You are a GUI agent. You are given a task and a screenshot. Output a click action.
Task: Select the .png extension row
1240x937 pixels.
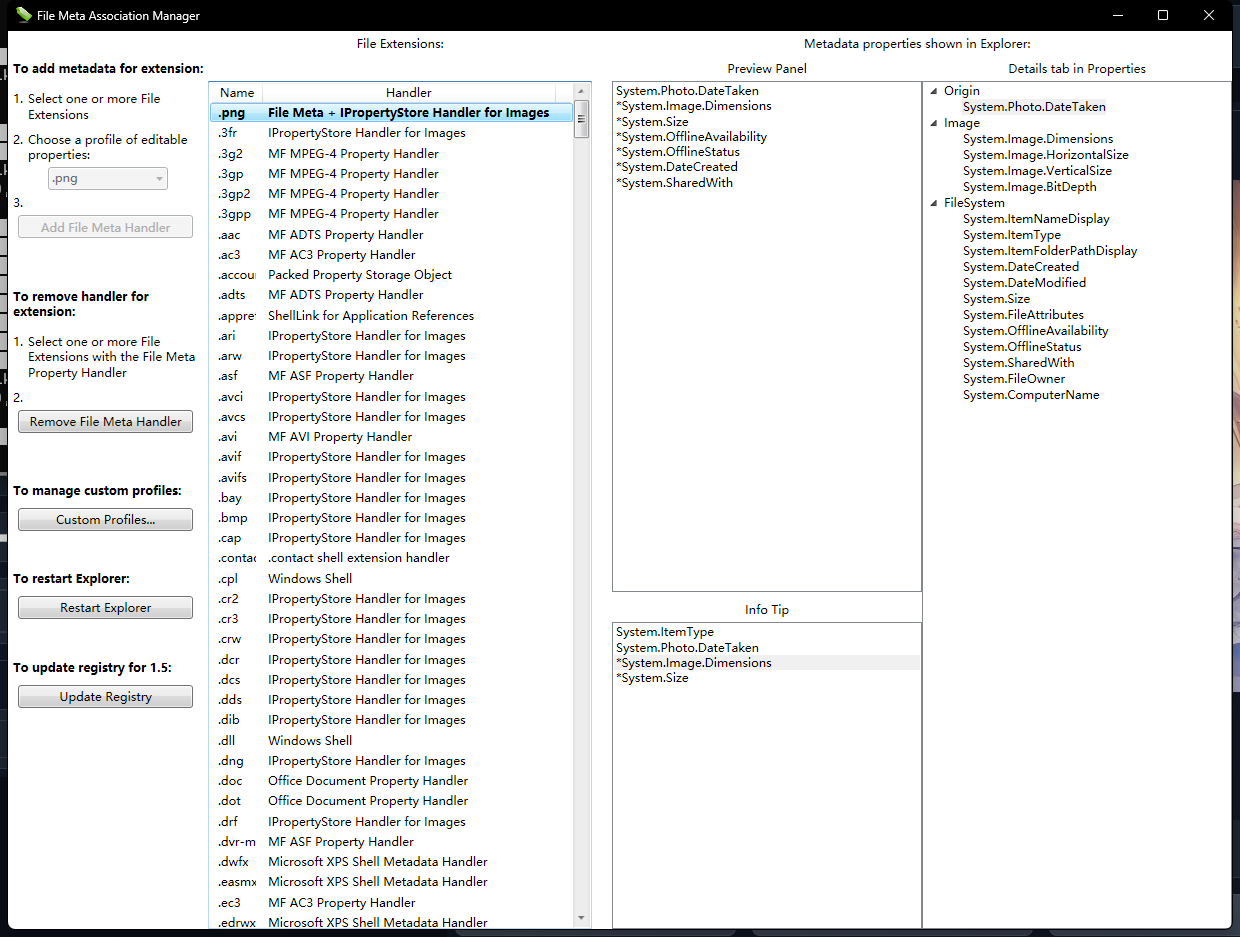coord(393,113)
